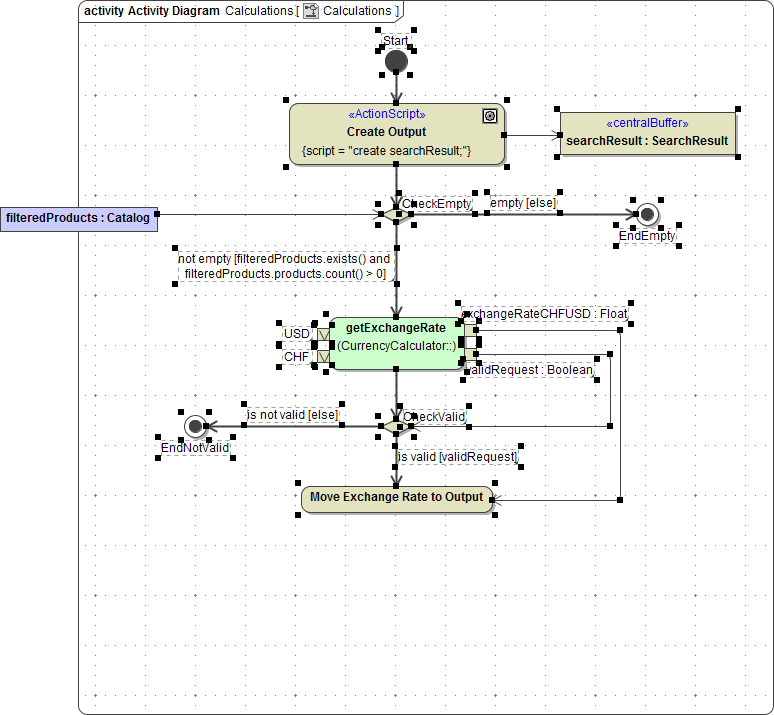Screen dimensions: 774x715
Task: Select the searchResult central buffer node
Action: [647, 134]
